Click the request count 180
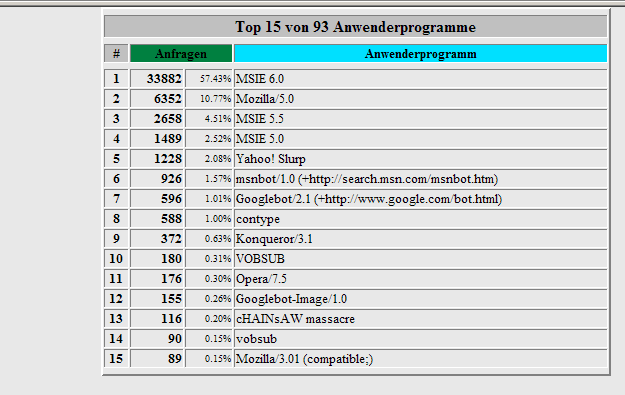The height and width of the screenshot is (395, 625). coord(171,259)
